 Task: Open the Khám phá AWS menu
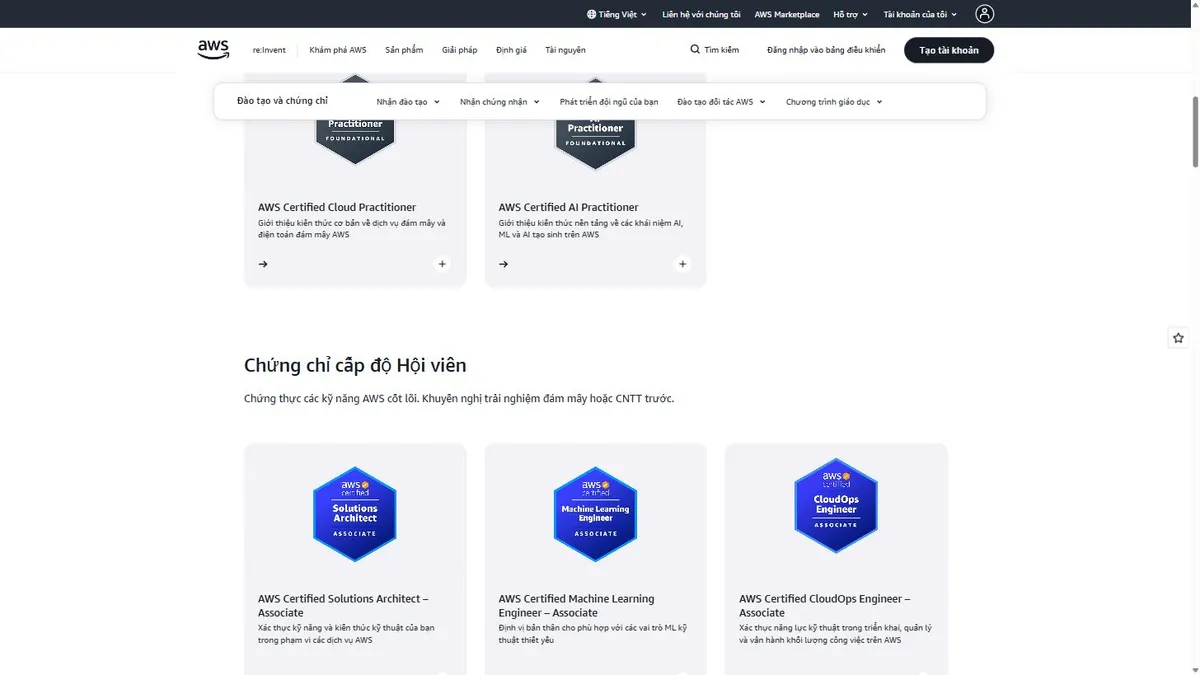tap(338, 50)
